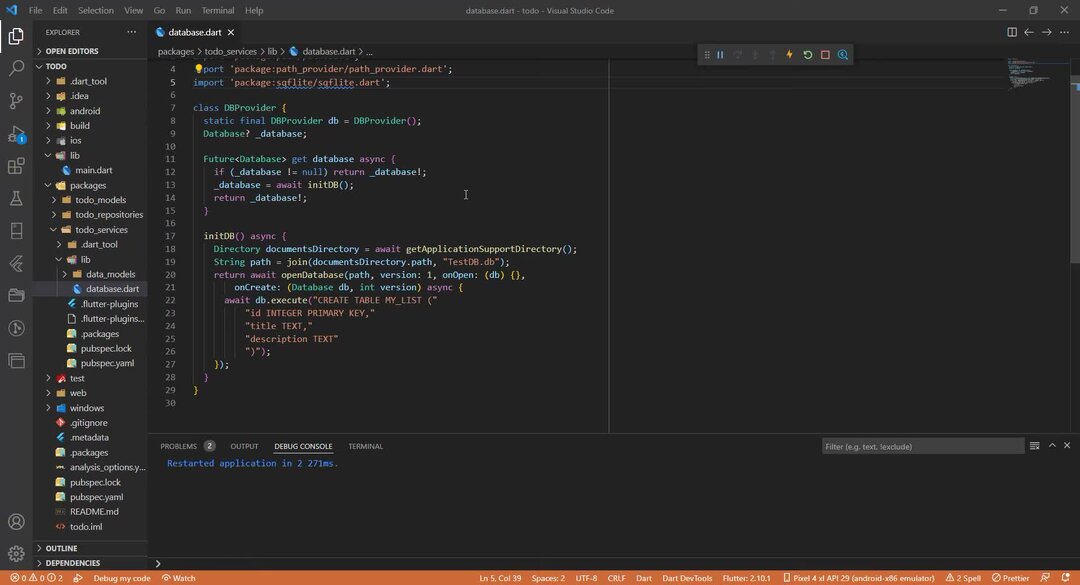The image size is (1080, 585).
Task: Open the Search view in activity bar
Action: click(x=16, y=68)
